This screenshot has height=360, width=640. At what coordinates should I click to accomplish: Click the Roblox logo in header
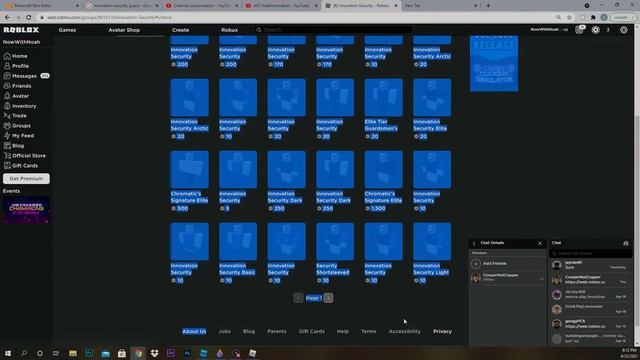click(x=21, y=30)
